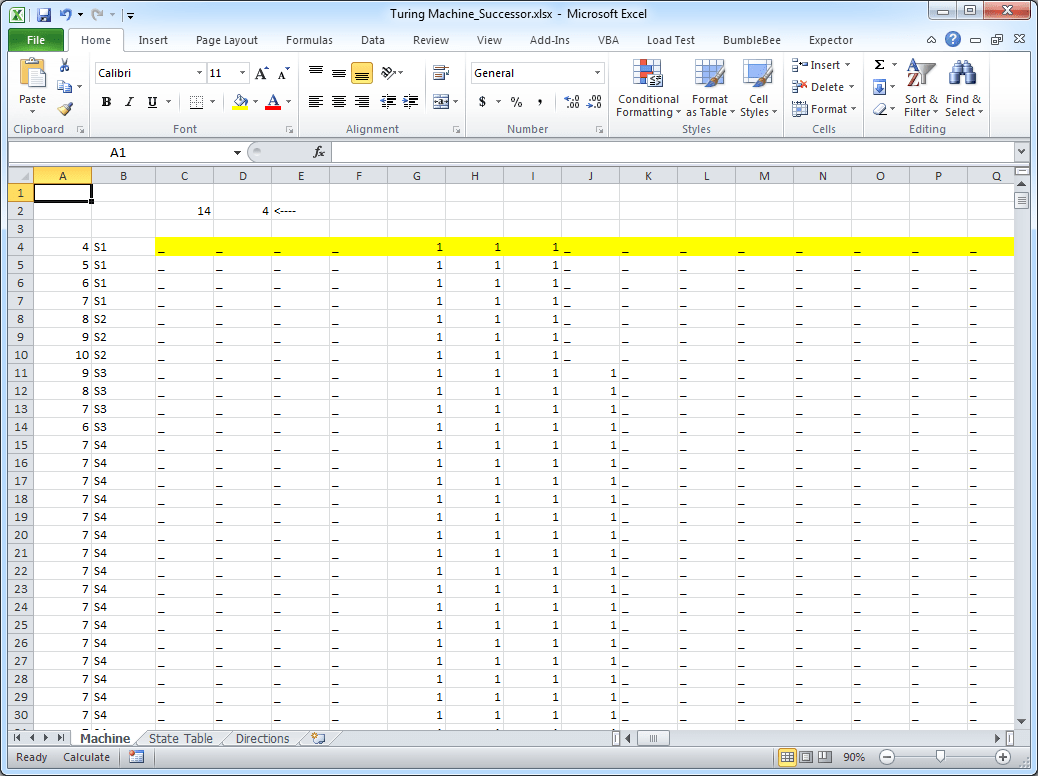This screenshot has width=1038, height=776.
Task: Apply red font color
Action: pos(273,101)
